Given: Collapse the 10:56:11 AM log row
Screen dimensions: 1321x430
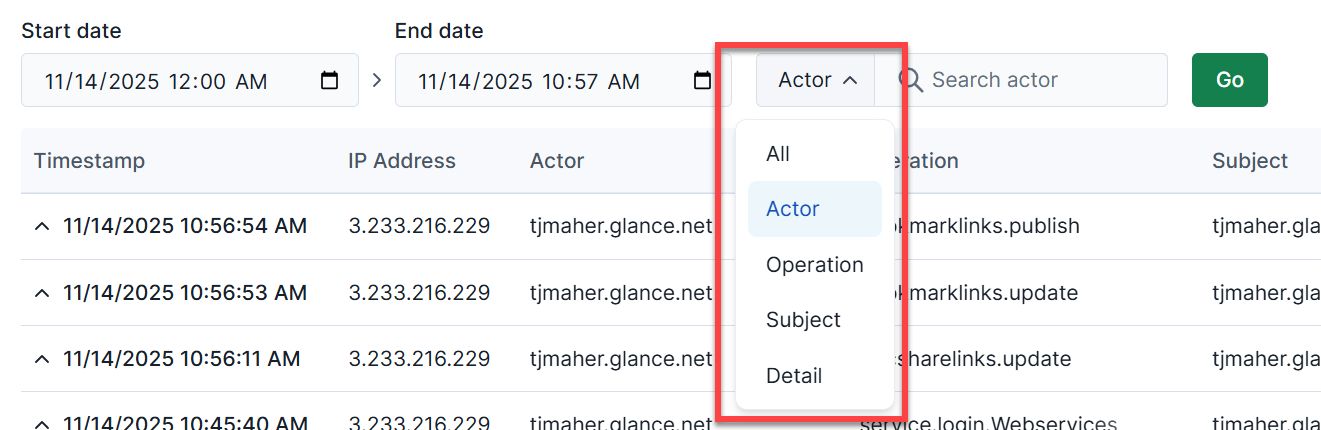Looking at the screenshot, I should 42,359.
